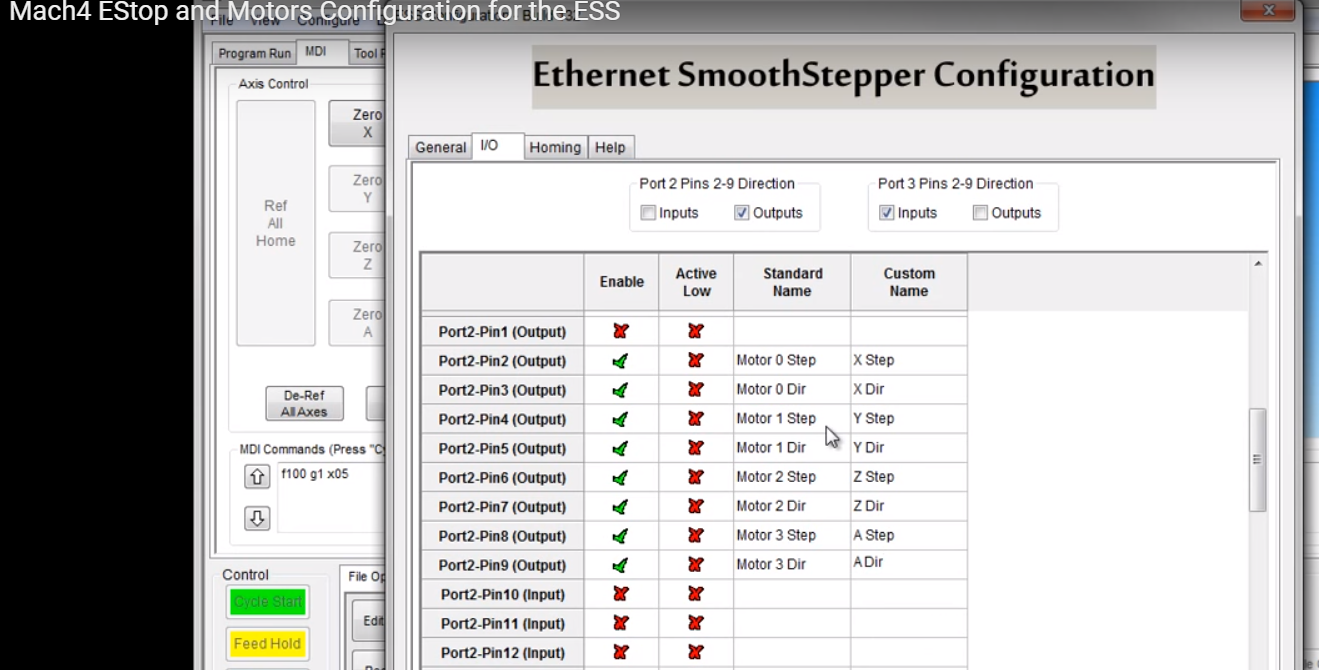Toggle Enable checkmark for Port2-Pin3 (Output)
This screenshot has height=670, width=1319.
tap(621, 389)
